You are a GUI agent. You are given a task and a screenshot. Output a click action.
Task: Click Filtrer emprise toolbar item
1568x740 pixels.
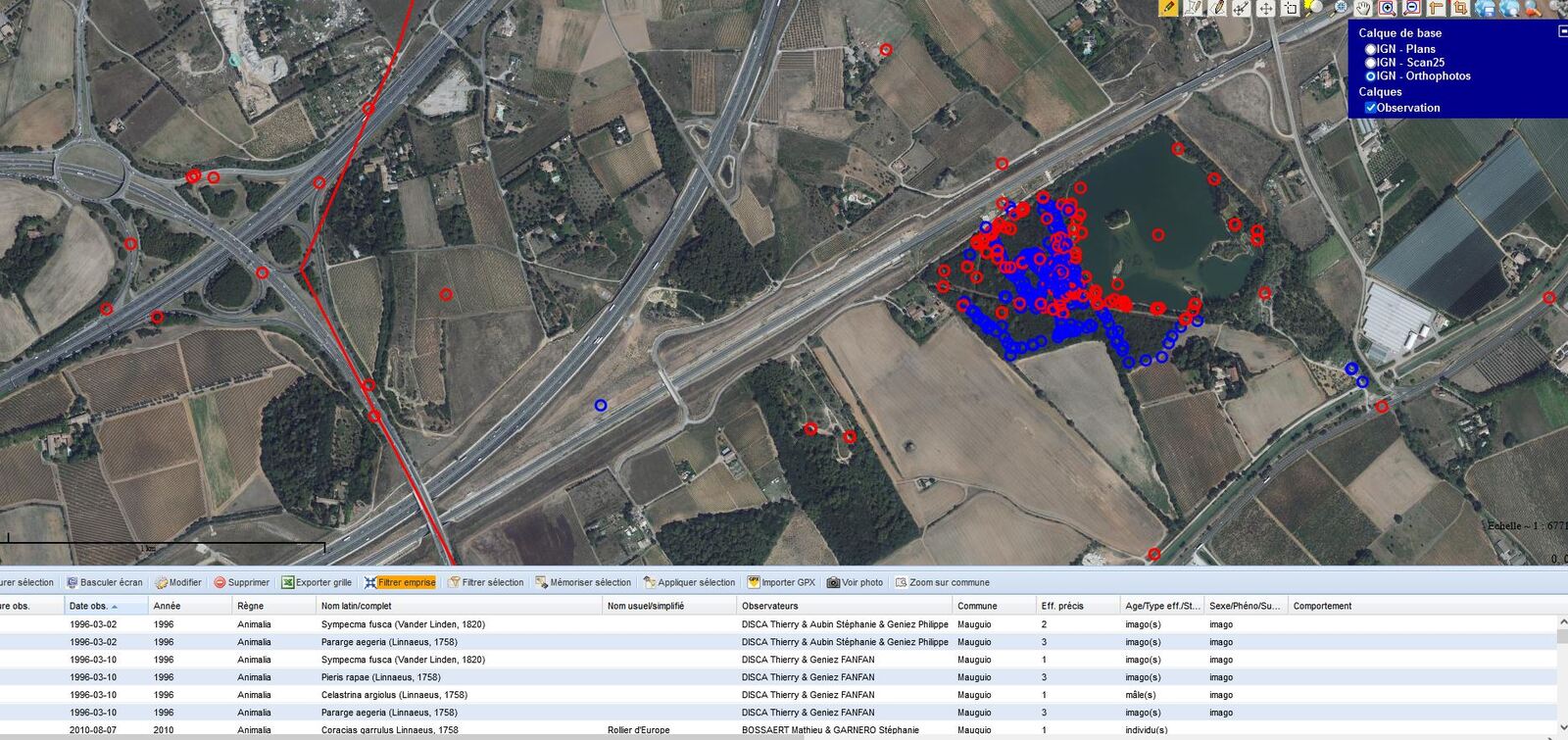(x=400, y=582)
